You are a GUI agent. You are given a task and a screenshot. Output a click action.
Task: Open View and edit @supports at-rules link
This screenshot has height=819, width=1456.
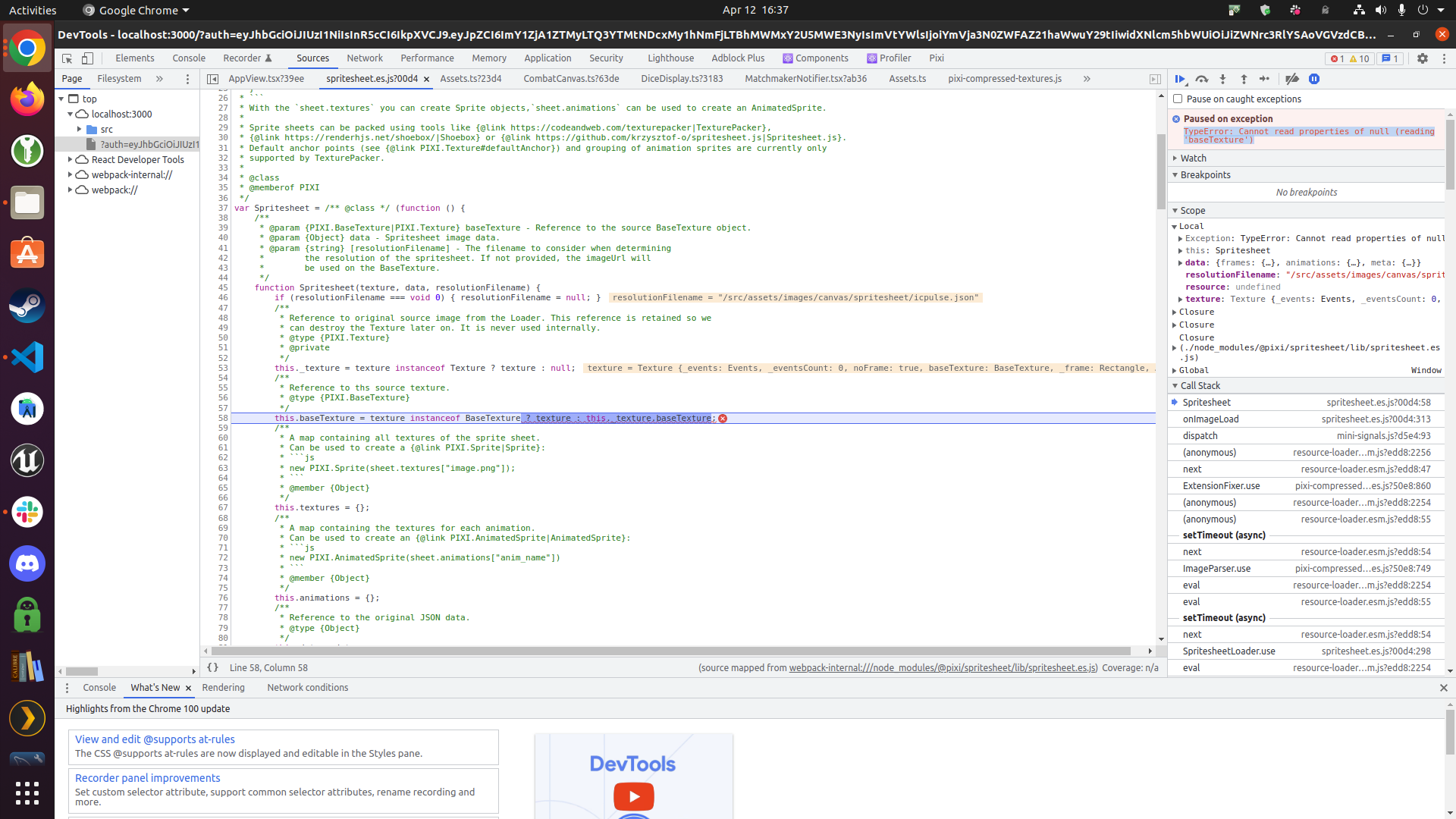pos(155,739)
